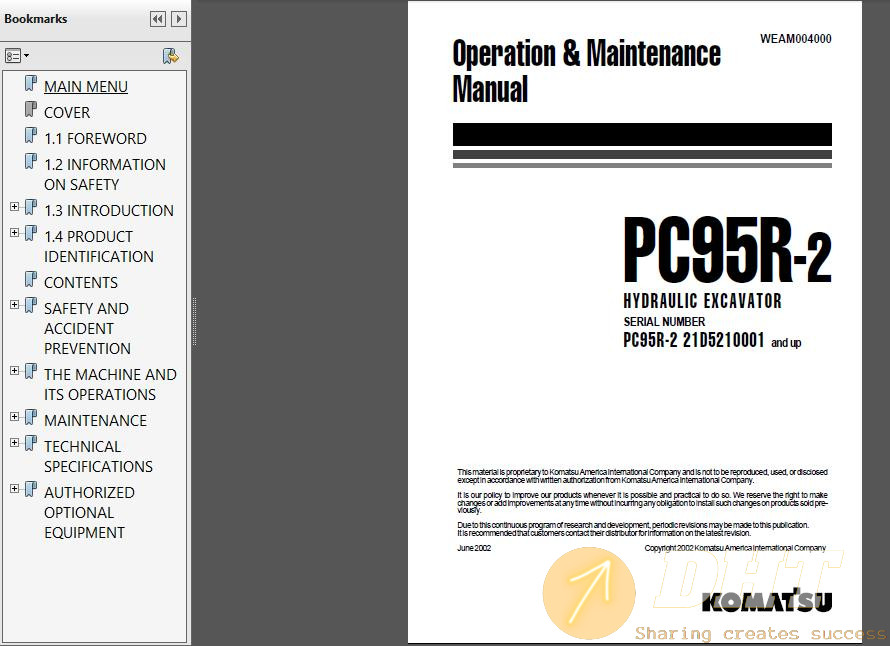Click the bookmark icon beside COVER

pos(31,110)
